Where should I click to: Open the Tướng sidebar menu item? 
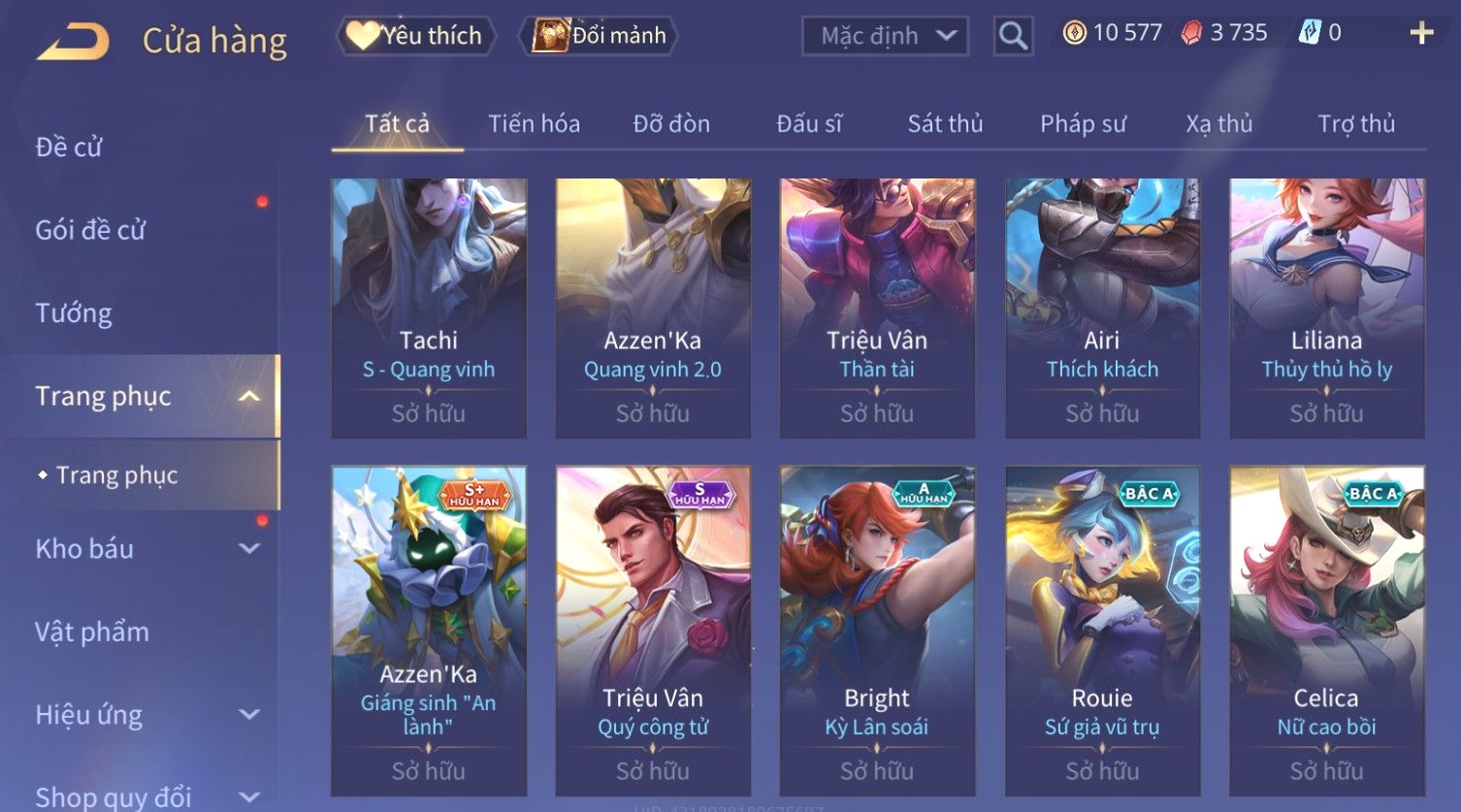coord(74,313)
